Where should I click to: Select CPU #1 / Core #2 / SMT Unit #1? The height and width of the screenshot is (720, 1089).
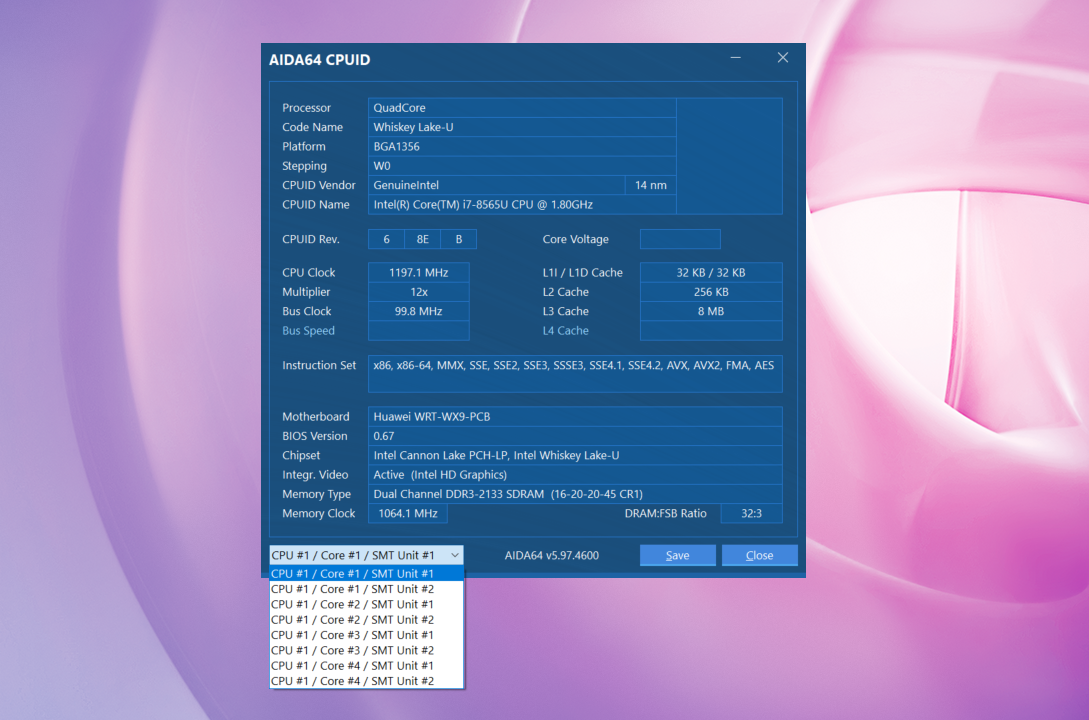367,604
